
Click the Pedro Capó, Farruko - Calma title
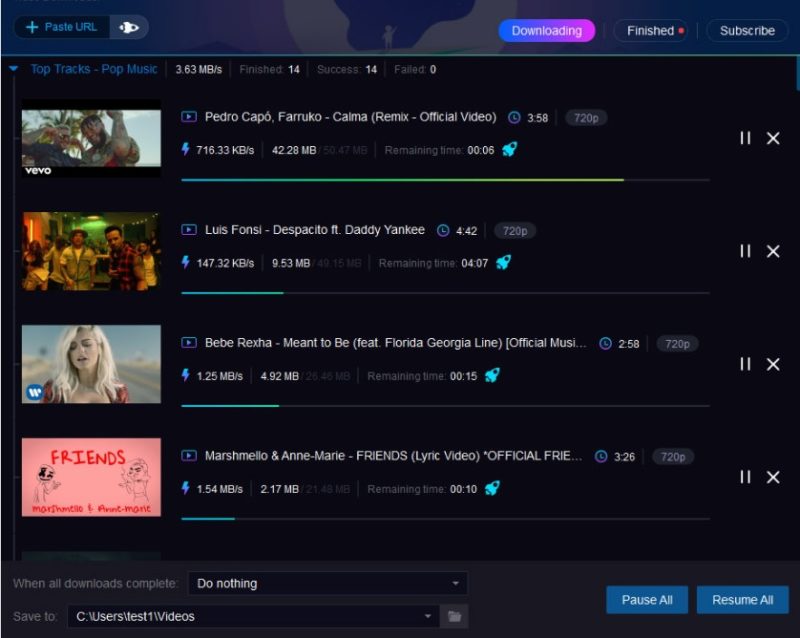[x=350, y=117]
